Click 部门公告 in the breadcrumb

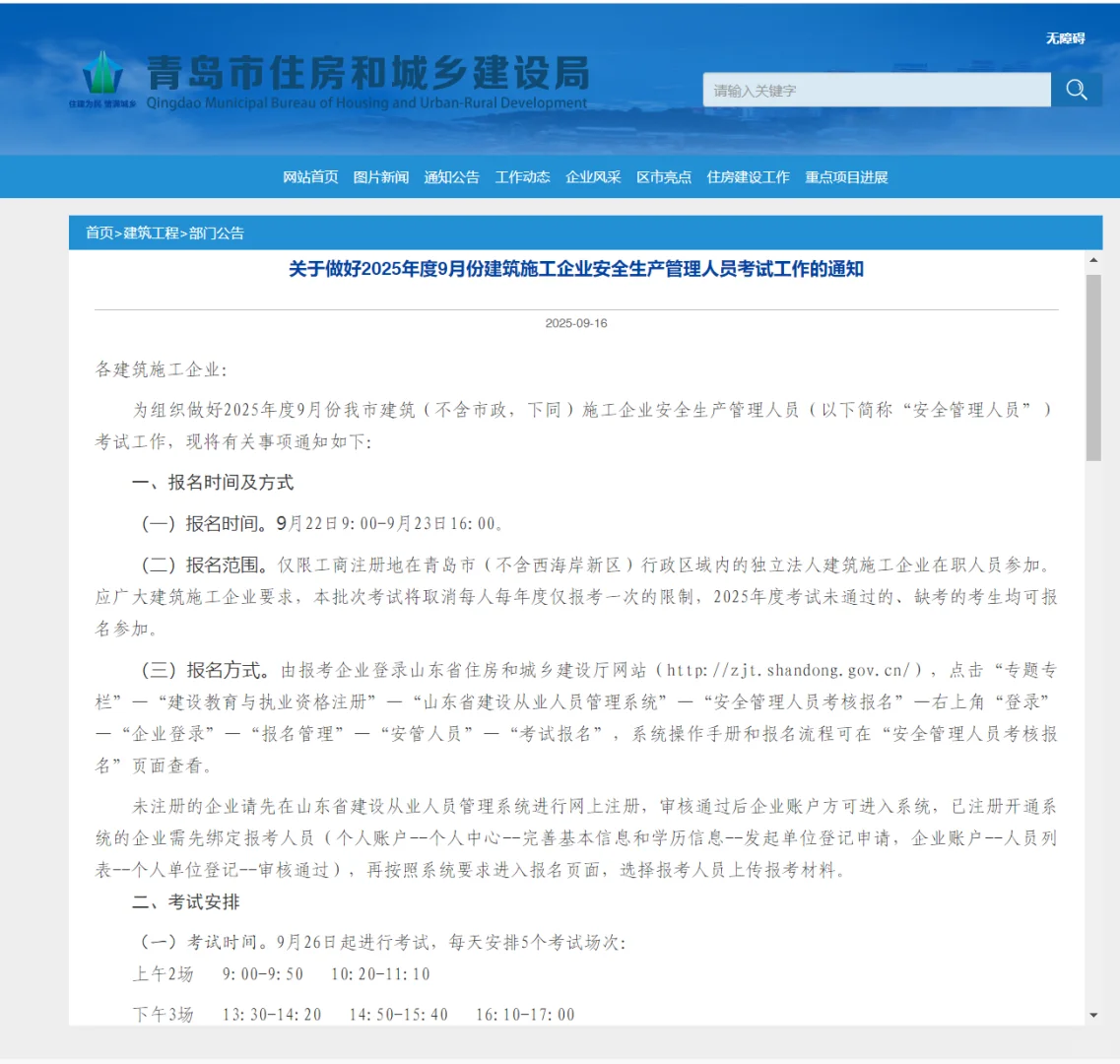click(217, 233)
